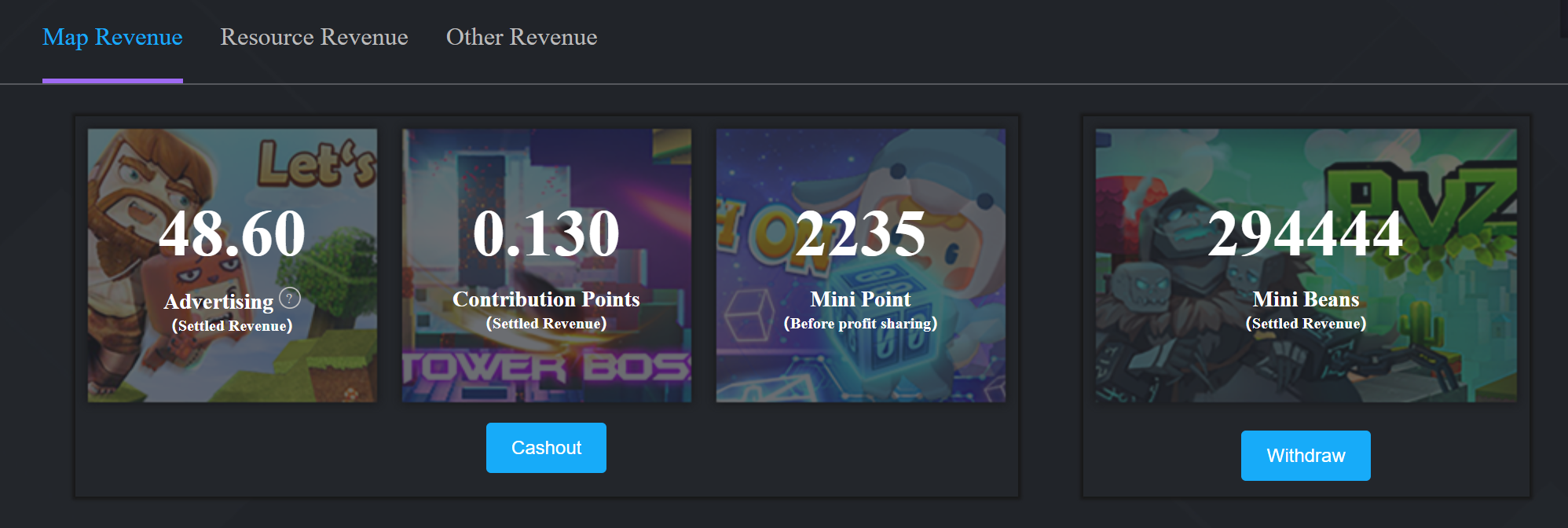1568x528 pixels.
Task: Click the Before profit sharing caption
Action: point(861,324)
